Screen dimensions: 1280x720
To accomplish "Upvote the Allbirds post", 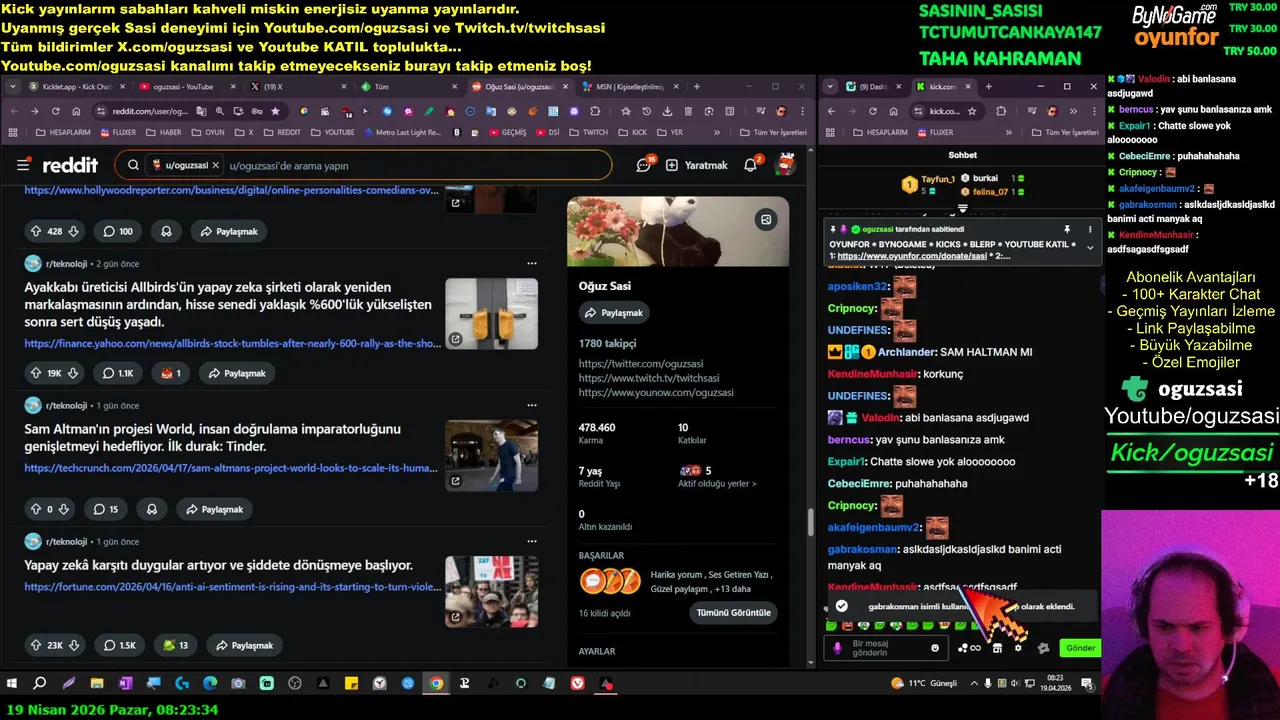I will pos(36,373).
